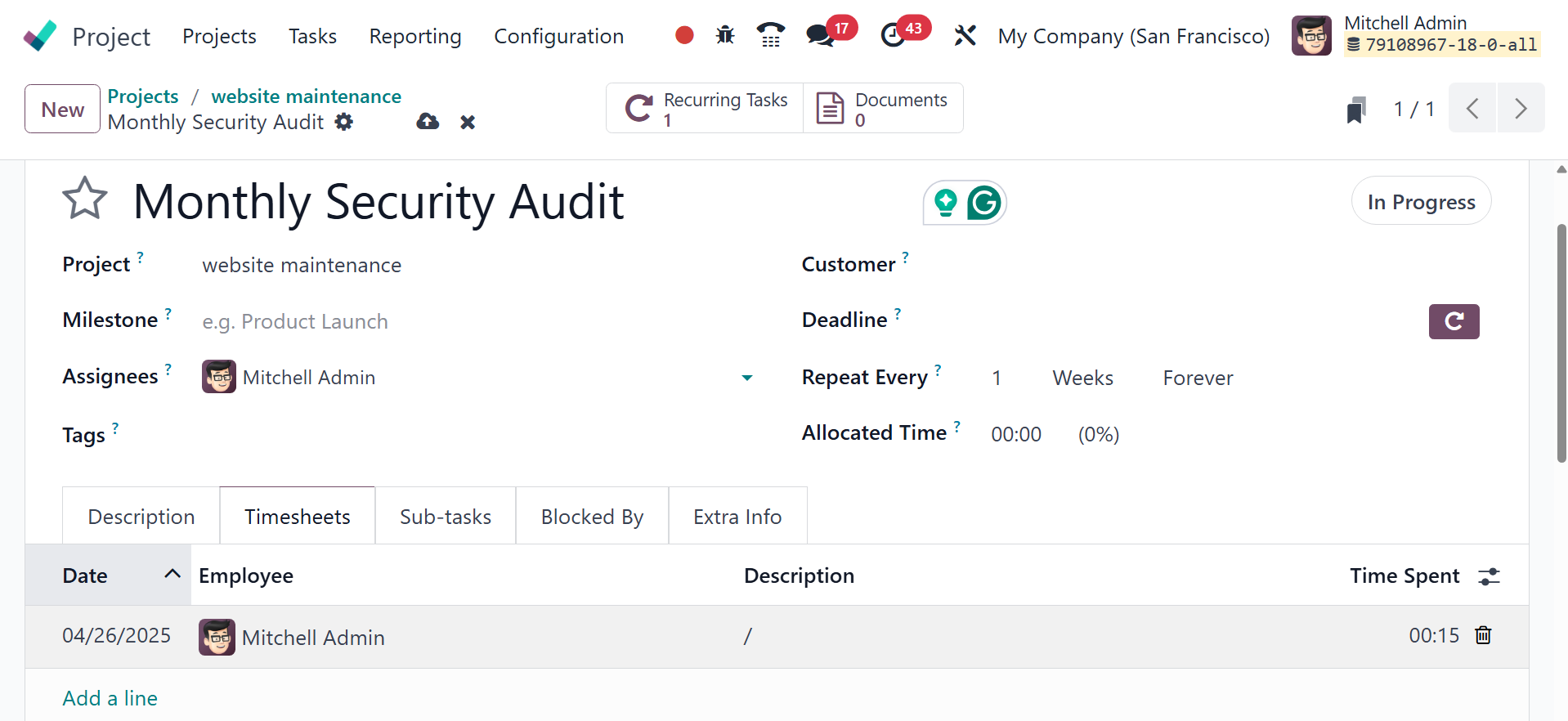Click the wrench and screwdriver tools icon
1568x721 pixels.
tap(965, 35)
